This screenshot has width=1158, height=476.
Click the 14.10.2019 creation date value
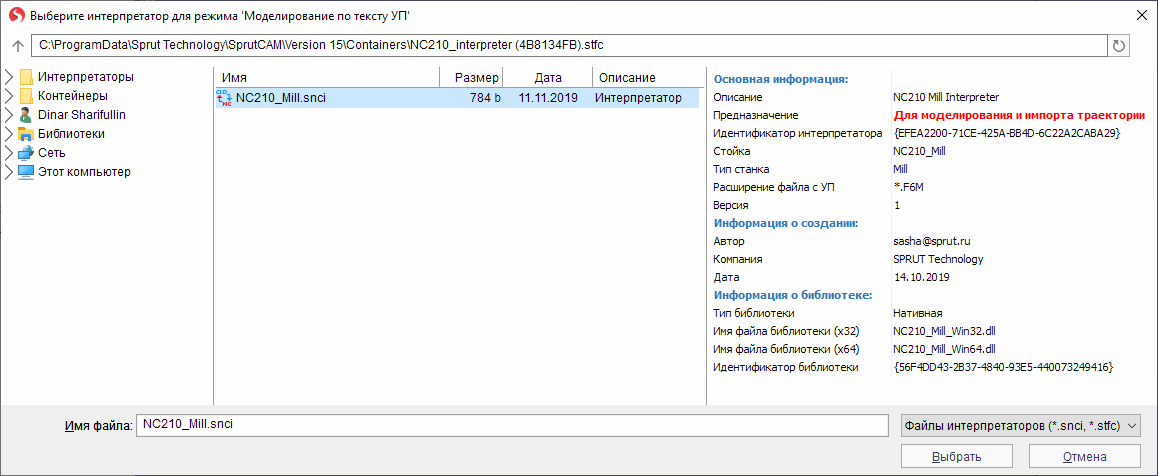coord(921,277)
